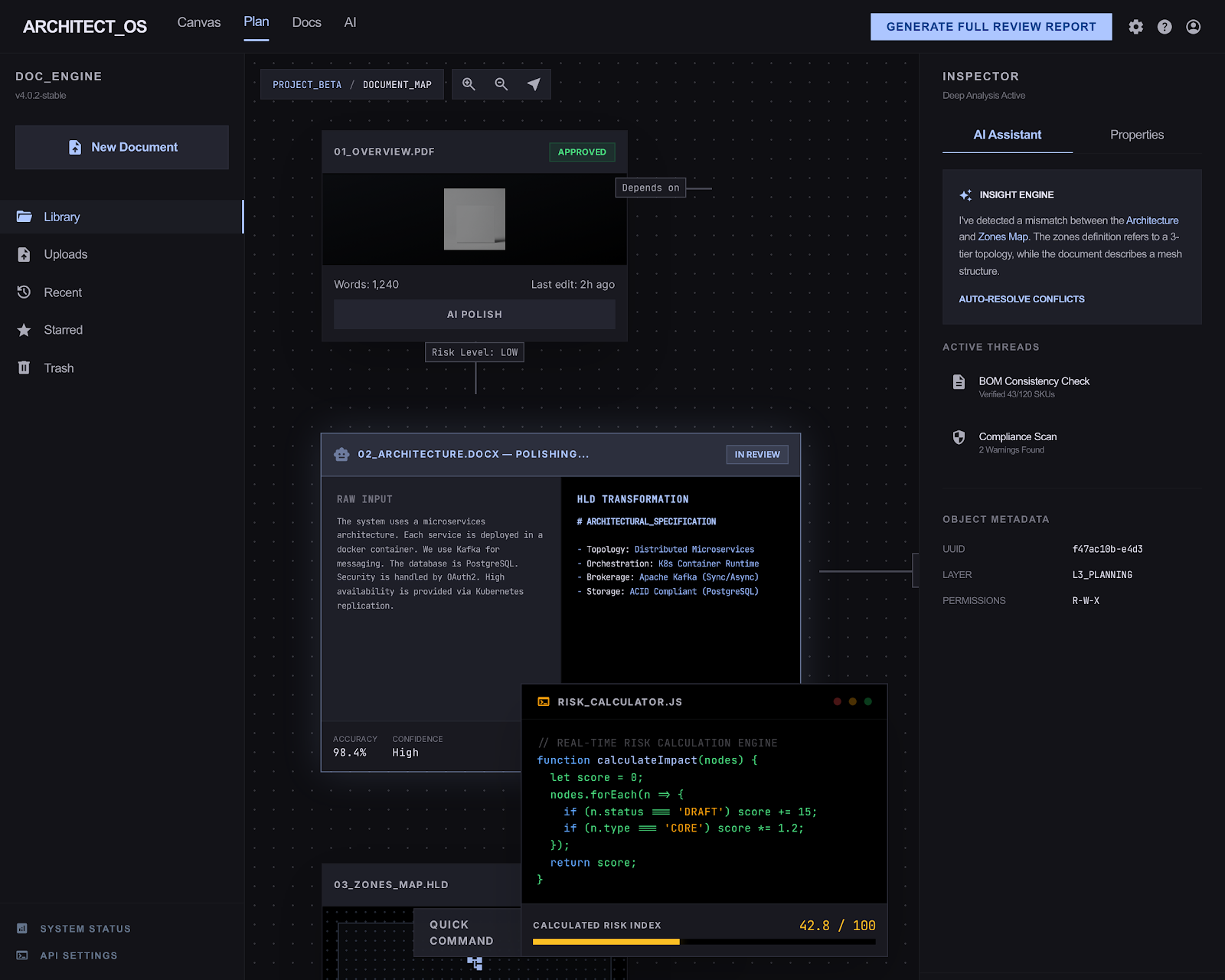Switch to the Properties tab in Inspector

point(1136,135)
